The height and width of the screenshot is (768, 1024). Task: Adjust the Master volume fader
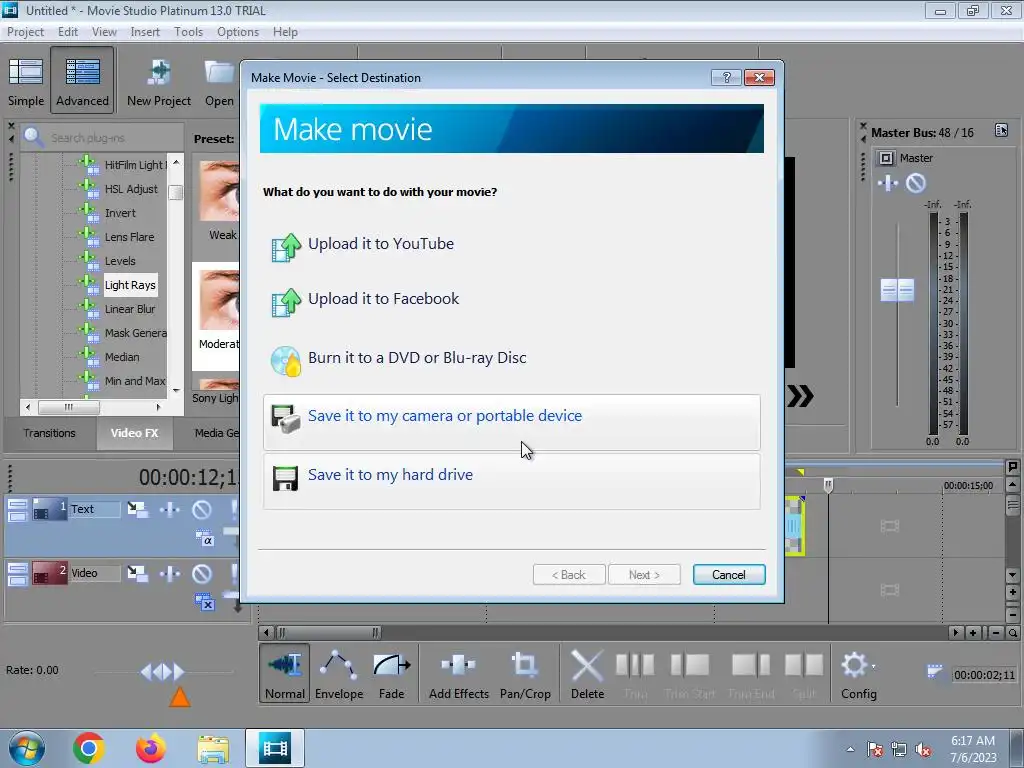(897, 290)
